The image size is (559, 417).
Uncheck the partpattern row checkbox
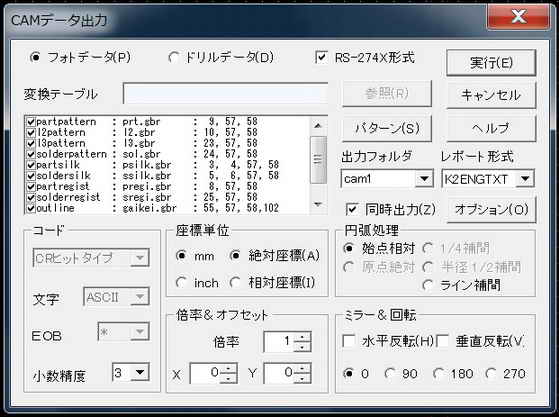[x=31, y=122]
